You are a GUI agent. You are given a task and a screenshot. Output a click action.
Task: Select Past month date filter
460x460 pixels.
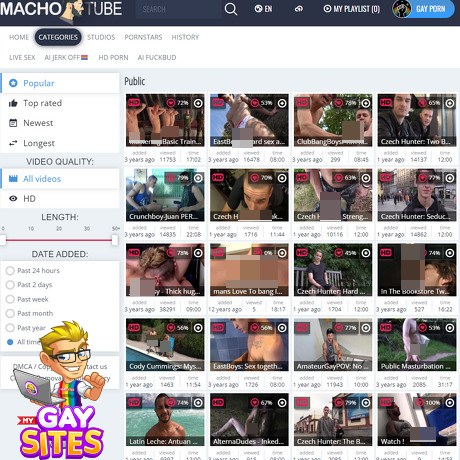click(29, 313)
